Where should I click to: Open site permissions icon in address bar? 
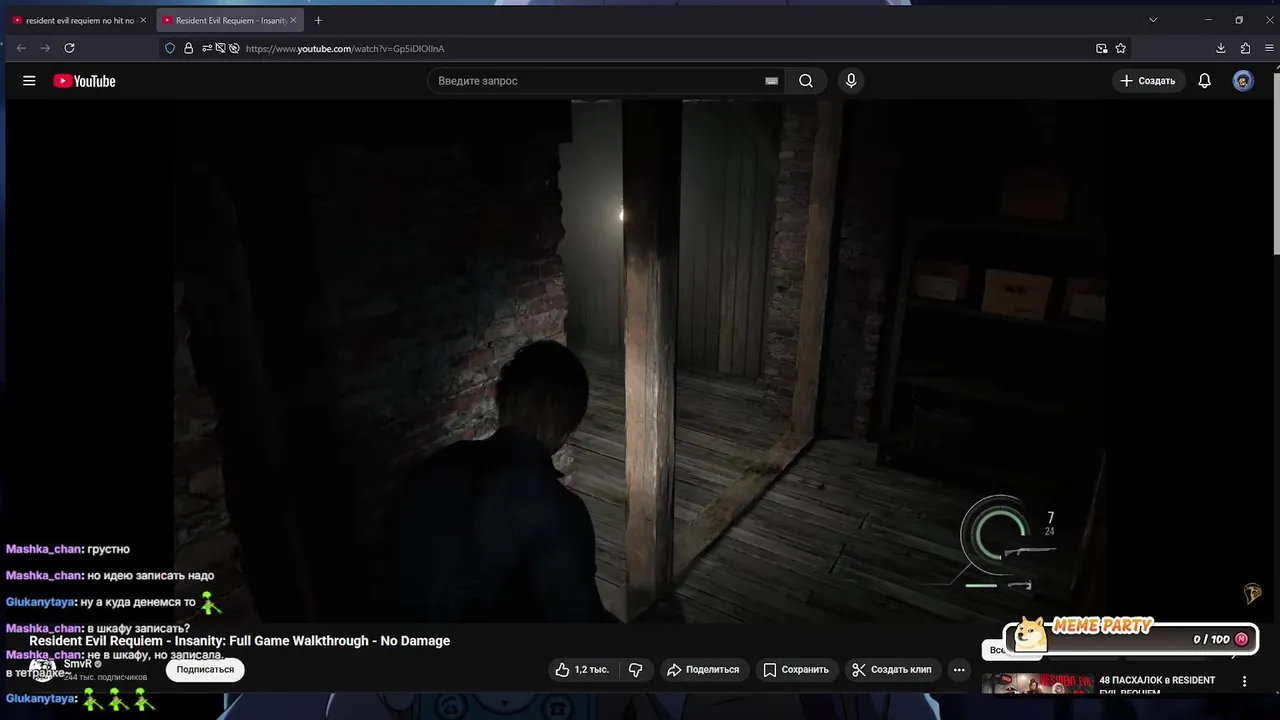coord(207,48)
